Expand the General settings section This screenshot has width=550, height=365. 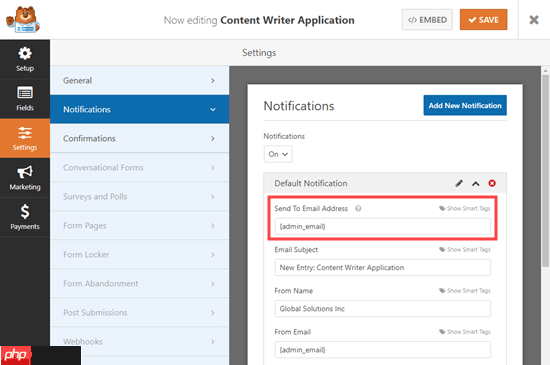140,80
